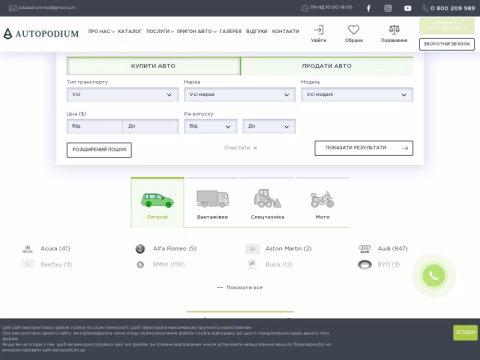Screen dimensions: 480x360
Task: Click Зворотний зв'язок button
Action: (x=447, y=44)
